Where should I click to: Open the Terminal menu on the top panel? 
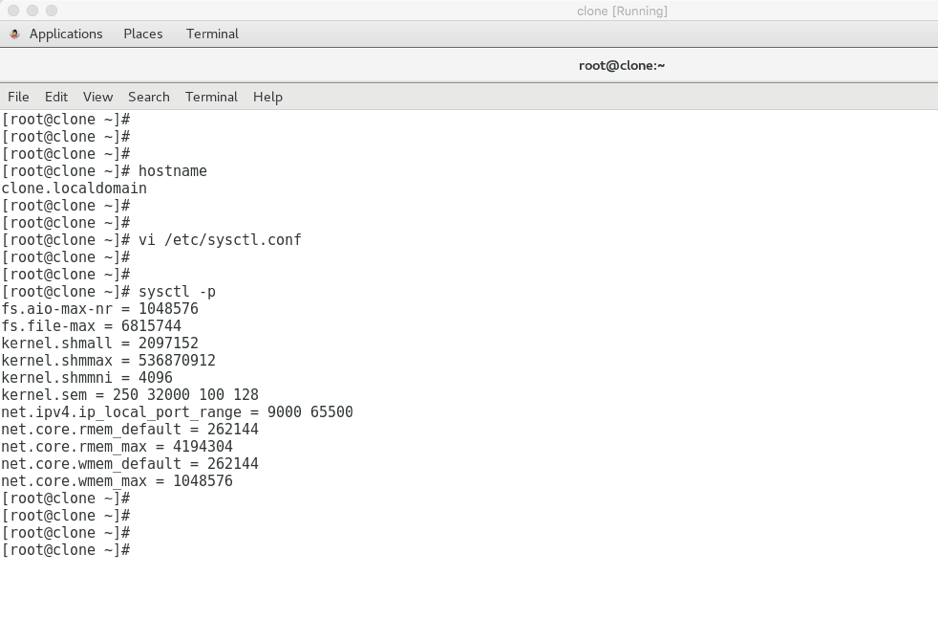pos(211,33)
